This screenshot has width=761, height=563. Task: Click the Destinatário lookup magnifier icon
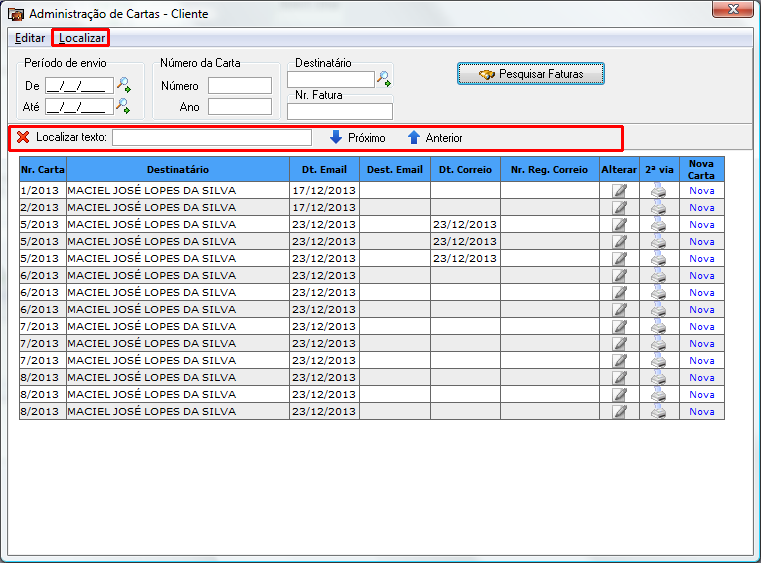[x=384, y=79]
